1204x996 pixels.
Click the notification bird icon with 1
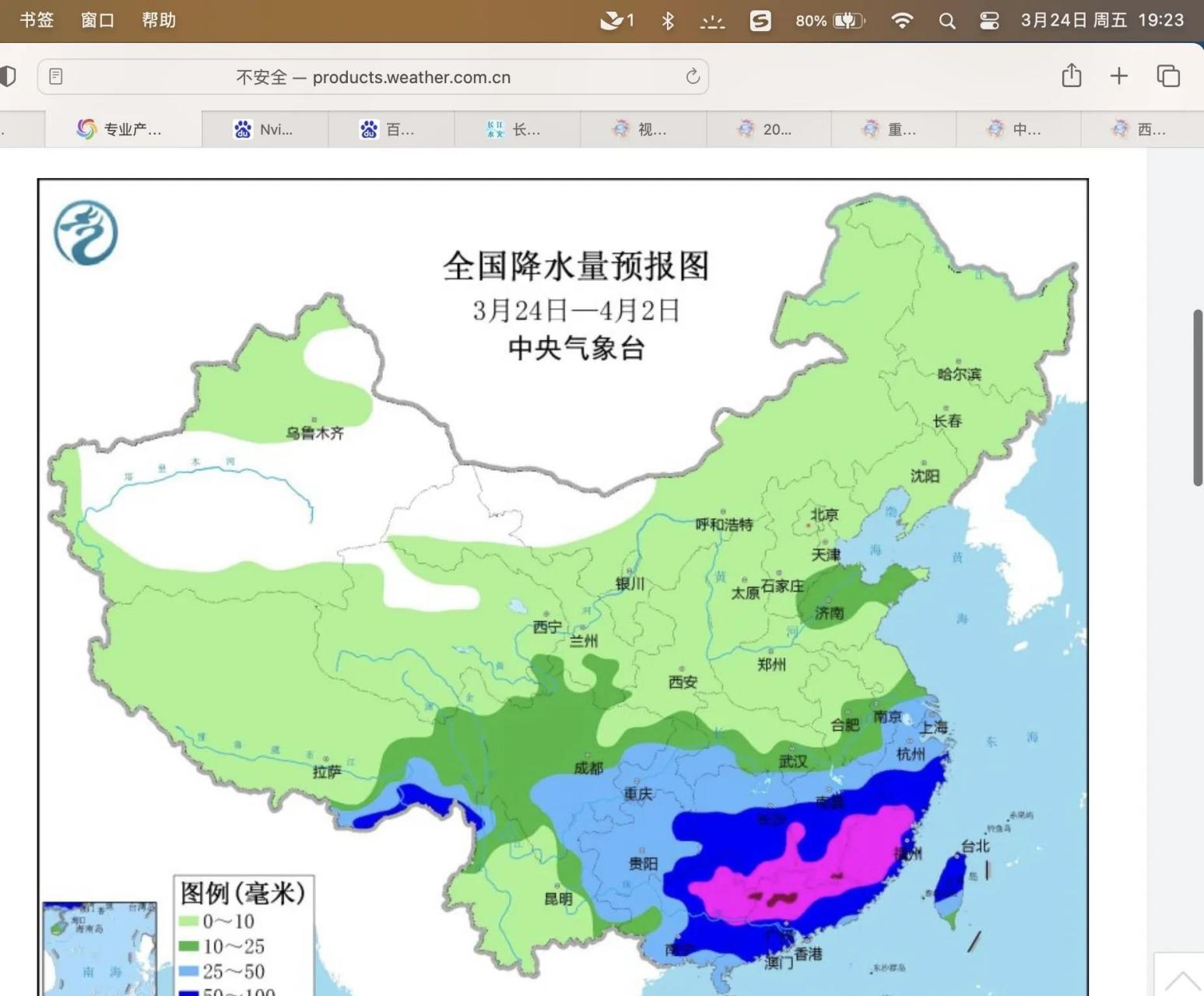[617, 21]
